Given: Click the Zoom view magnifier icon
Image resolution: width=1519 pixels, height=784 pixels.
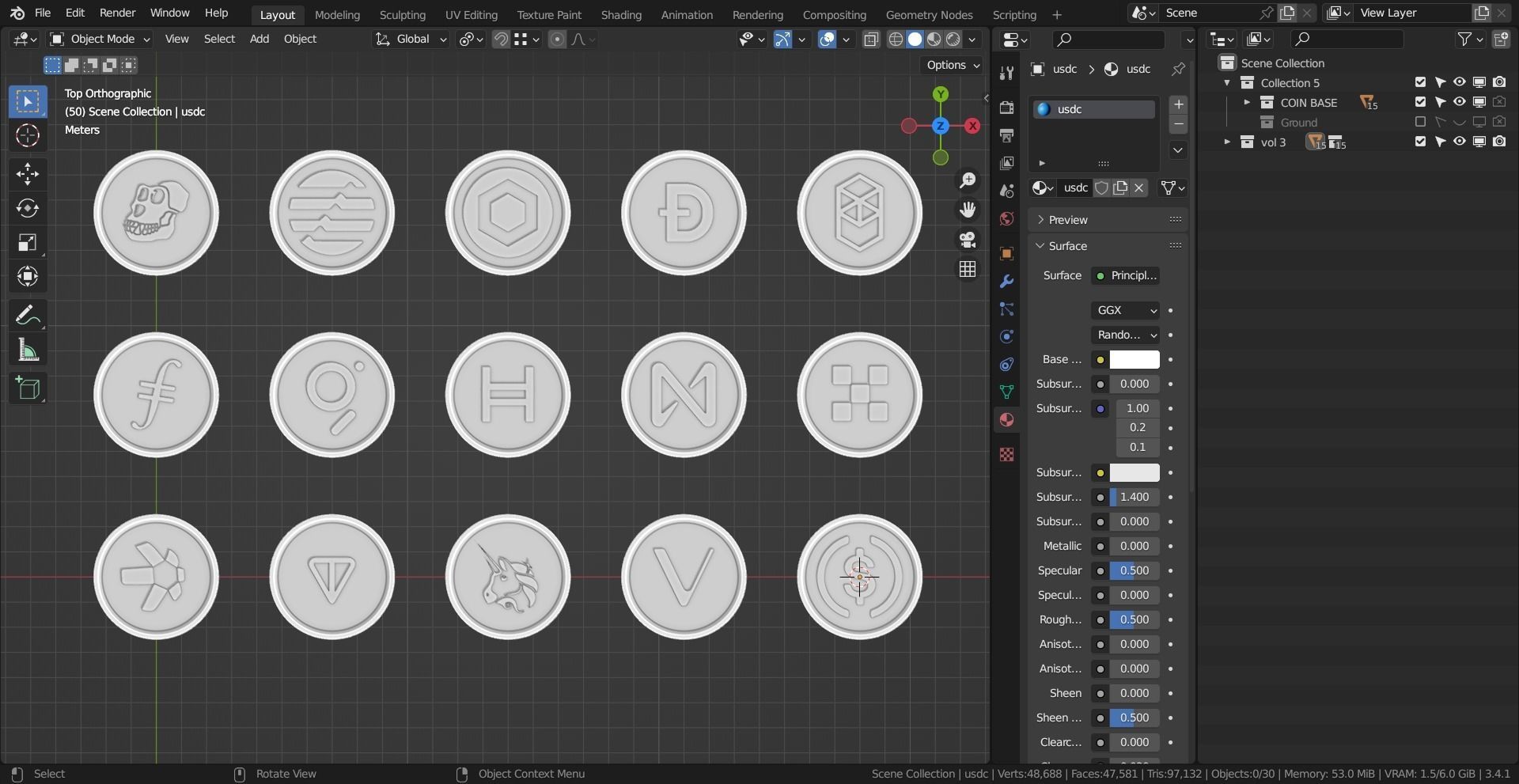Looking at the screenshot, I should click(x=967, y=180).
